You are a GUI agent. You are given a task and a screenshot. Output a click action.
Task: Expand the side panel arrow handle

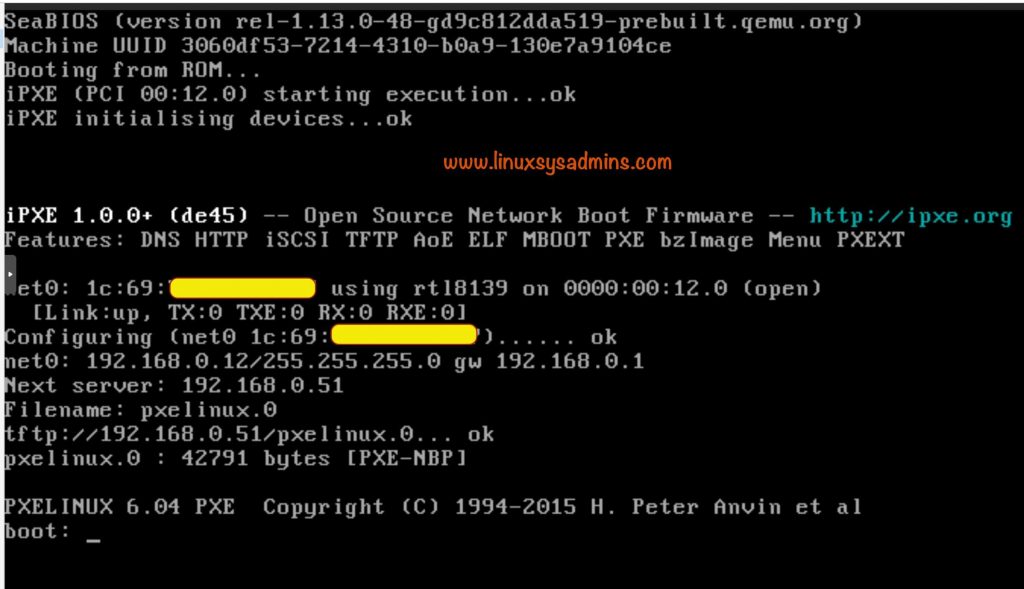(x=9, y=272)
